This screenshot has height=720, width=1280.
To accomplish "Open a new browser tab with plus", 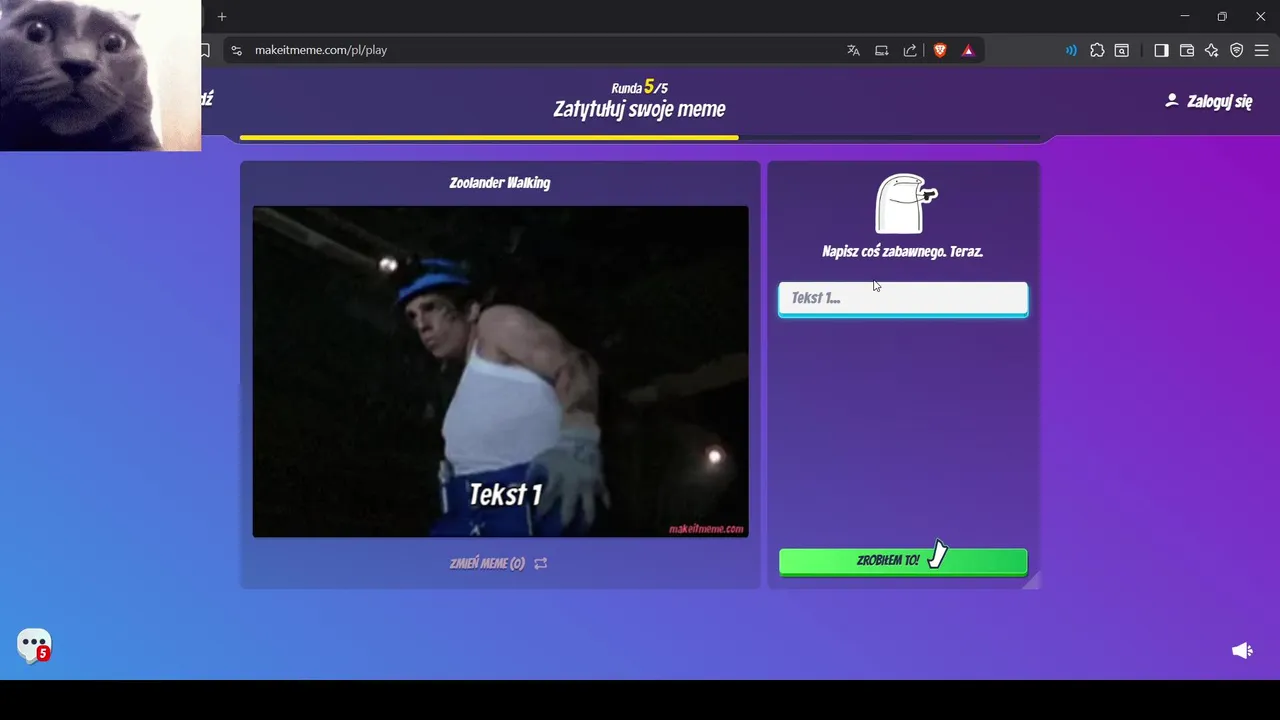I will (x=222, y=17).
